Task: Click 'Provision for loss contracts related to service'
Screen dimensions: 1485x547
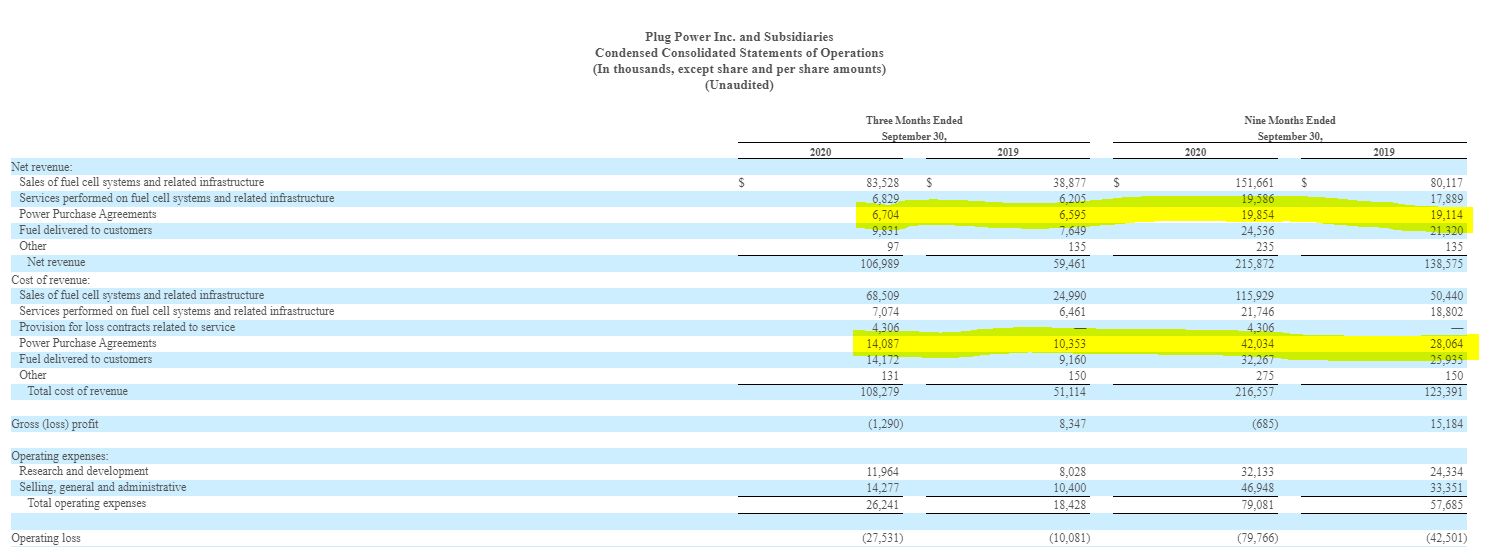Action: tap(127, 327)
